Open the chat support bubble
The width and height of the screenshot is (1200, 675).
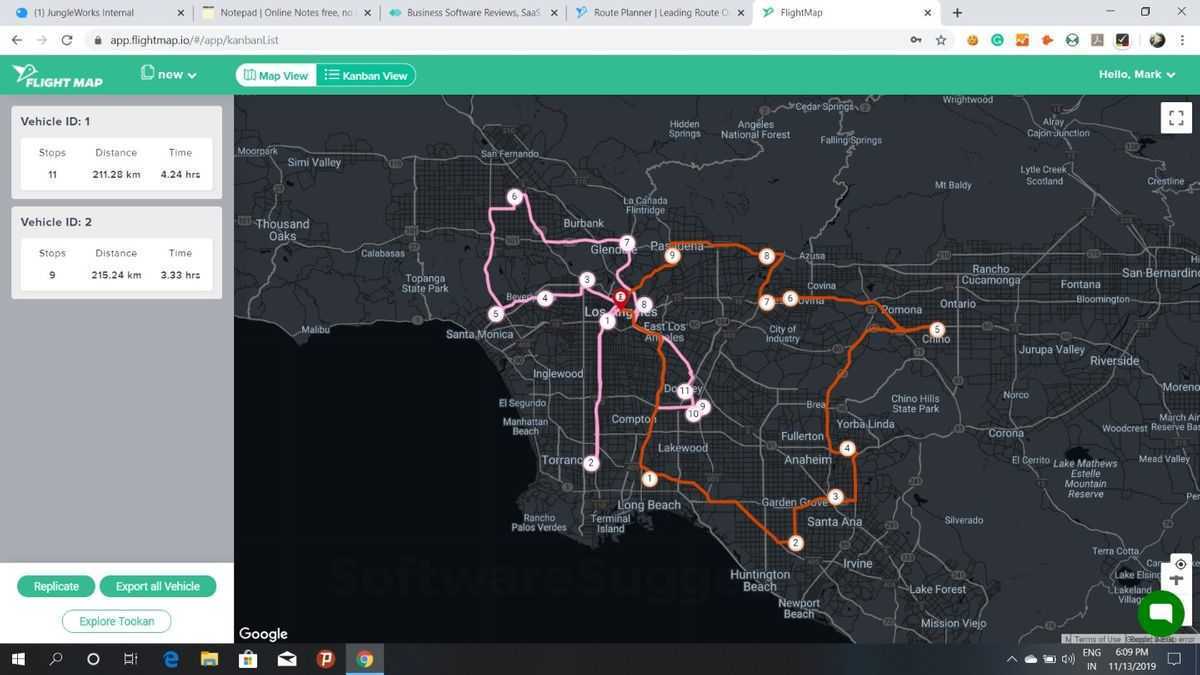click(1159, 611)
